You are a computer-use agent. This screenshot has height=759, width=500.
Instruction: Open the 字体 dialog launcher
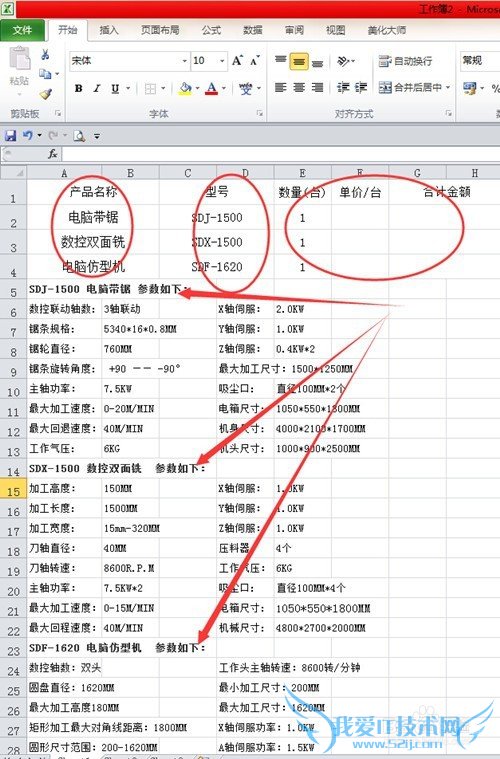tap(260, 114)
